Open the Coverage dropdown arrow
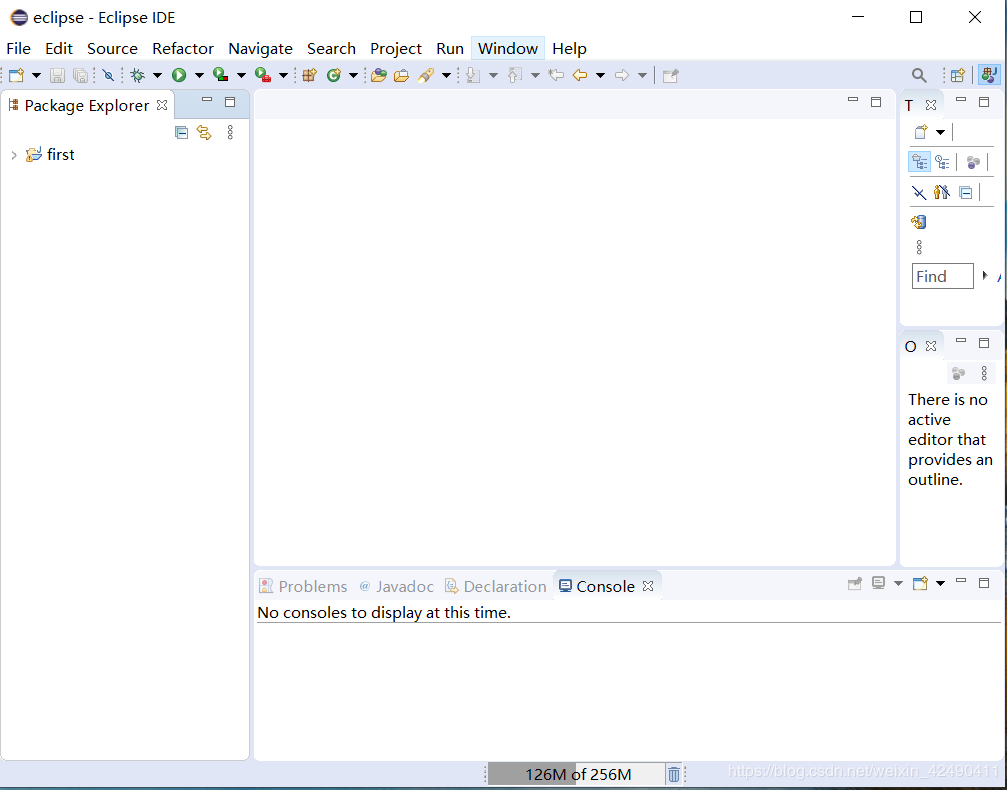Image resolution: width=1007 pixels, height=790 pixels. 241,75
